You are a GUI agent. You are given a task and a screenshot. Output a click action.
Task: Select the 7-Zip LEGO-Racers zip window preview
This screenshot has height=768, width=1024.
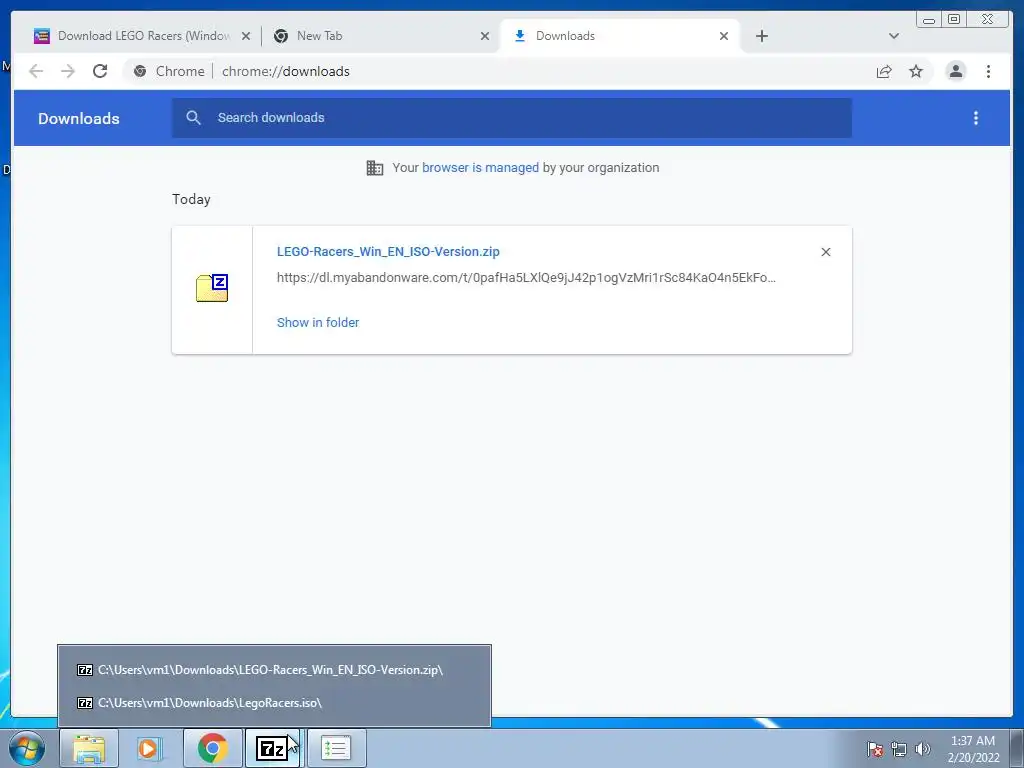click(x=274, y=669)
